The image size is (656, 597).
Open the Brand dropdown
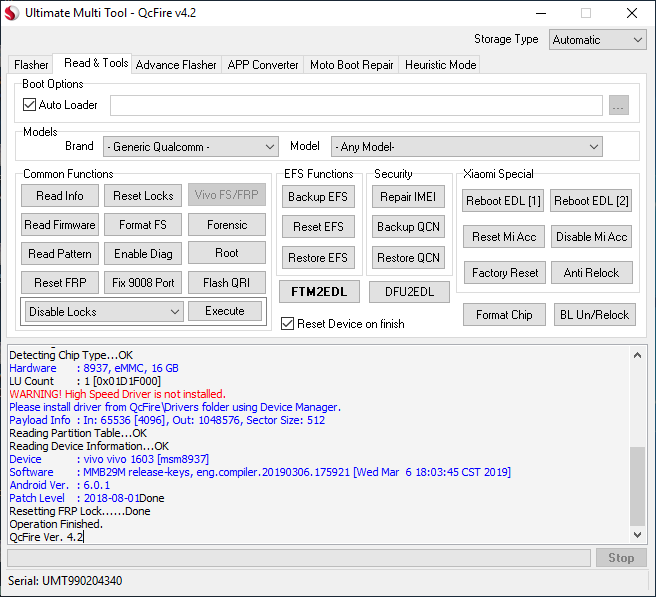191,147
